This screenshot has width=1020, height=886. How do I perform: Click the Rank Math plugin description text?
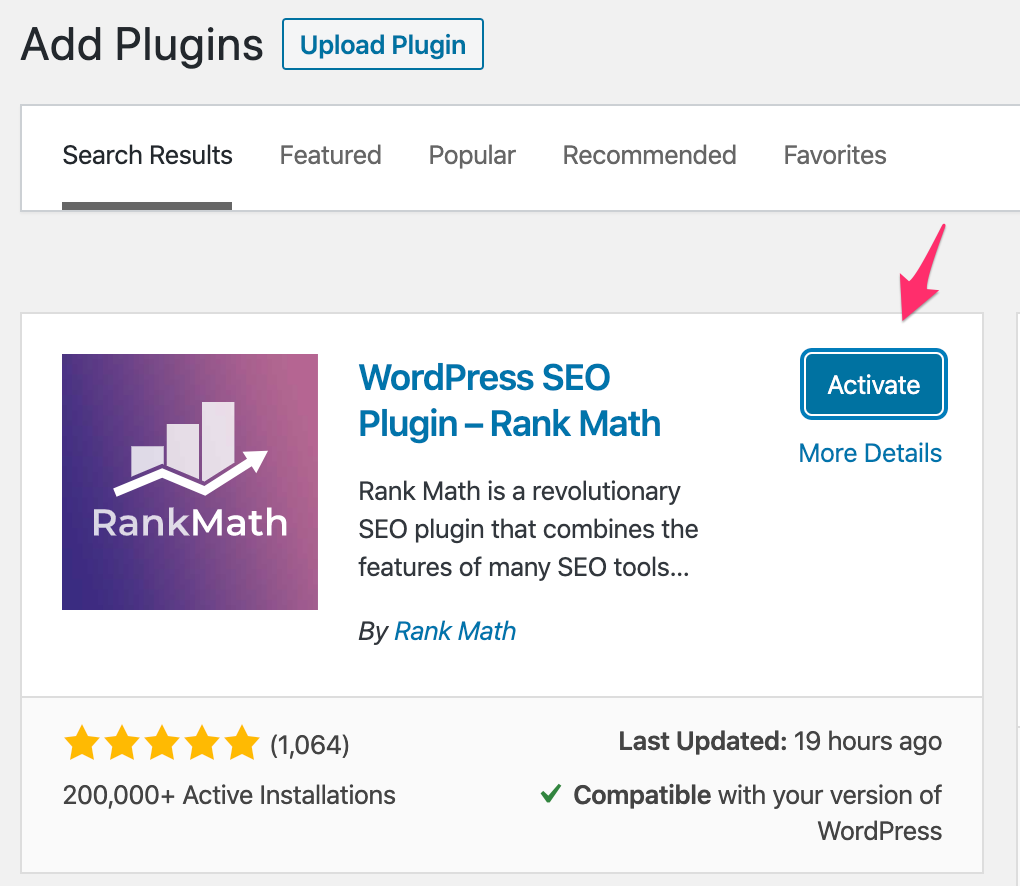528,529
